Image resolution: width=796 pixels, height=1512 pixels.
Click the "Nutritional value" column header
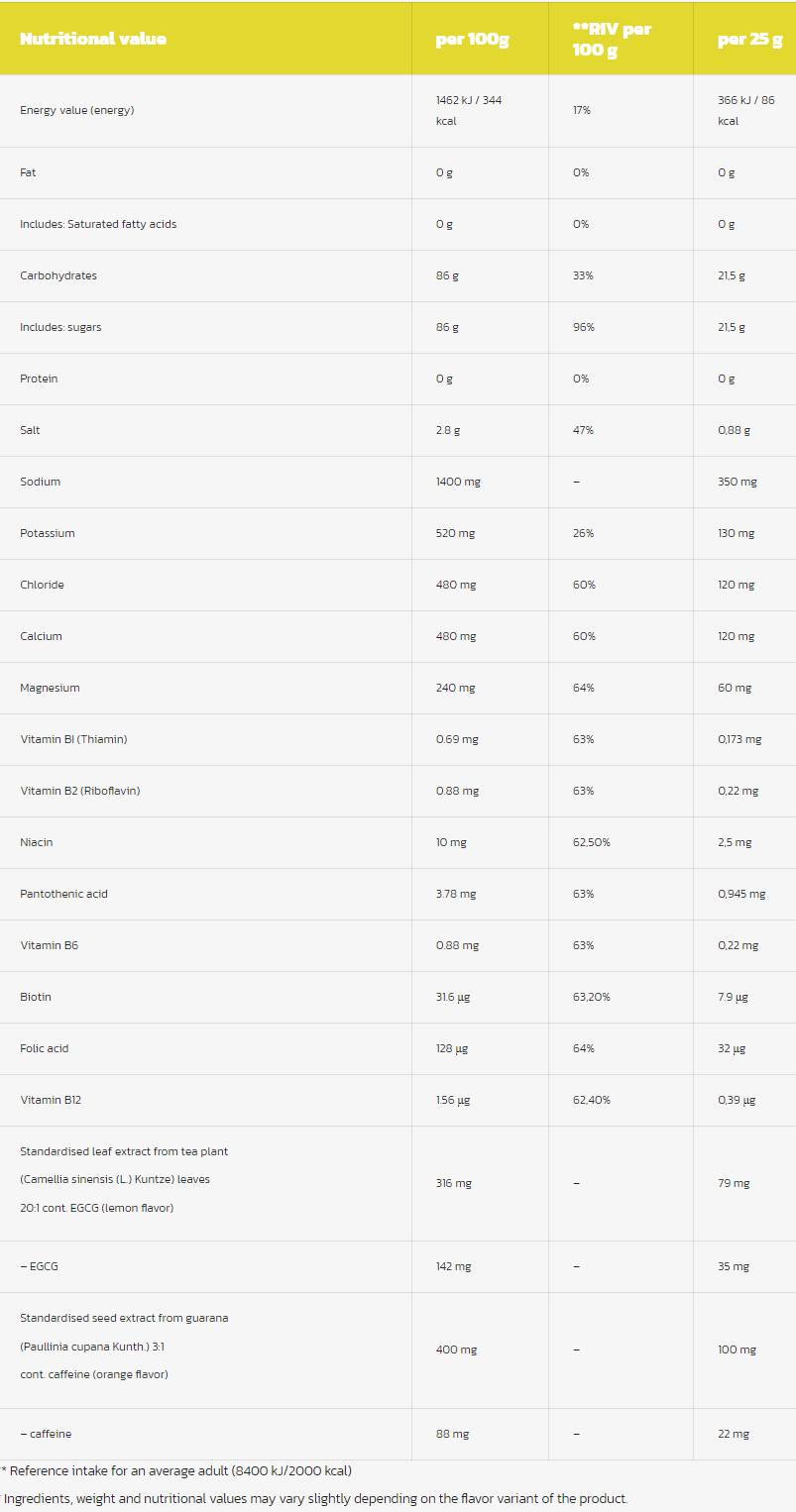[93, 39]
